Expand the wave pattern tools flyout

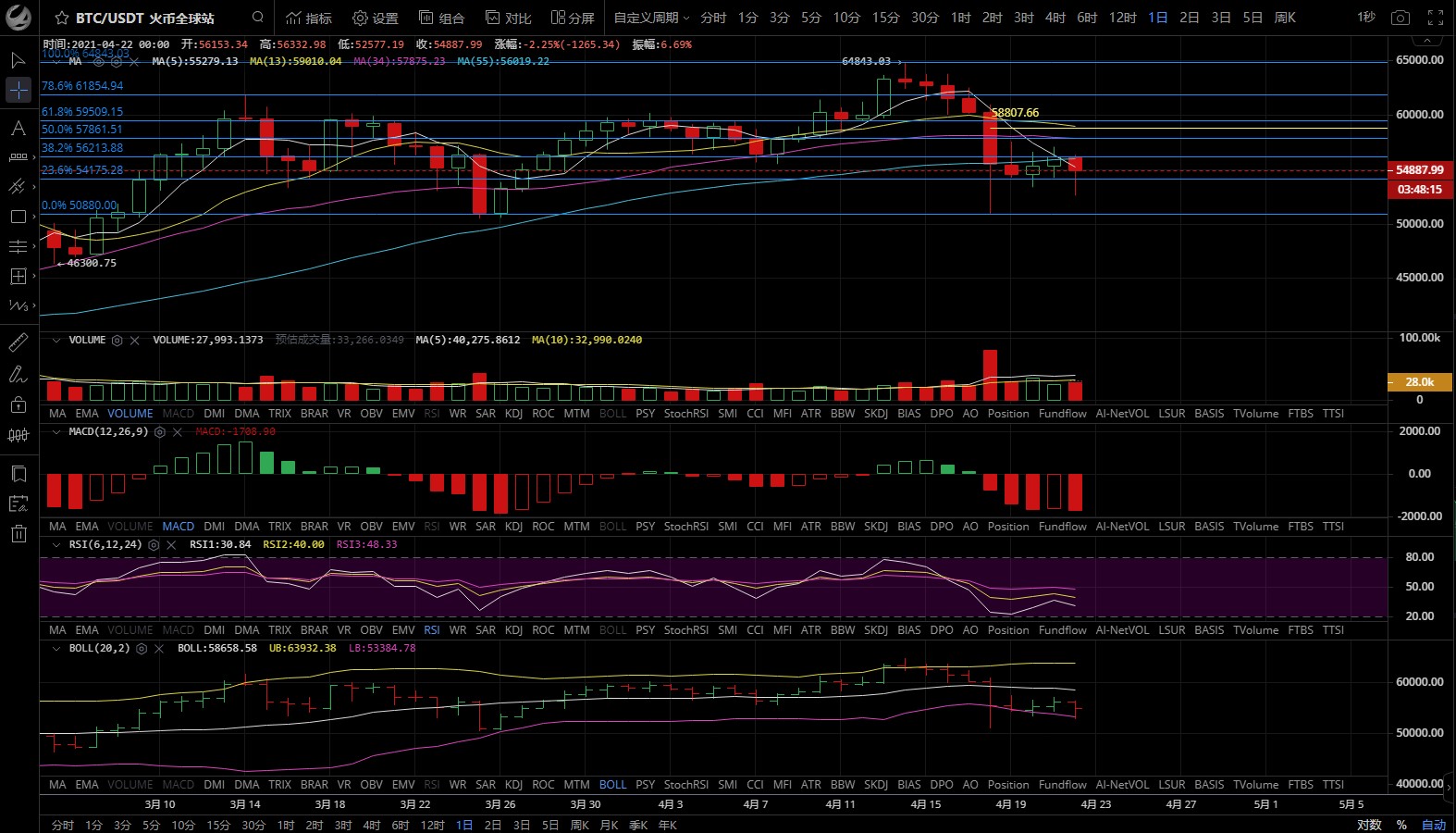click(x=34, y=305)
